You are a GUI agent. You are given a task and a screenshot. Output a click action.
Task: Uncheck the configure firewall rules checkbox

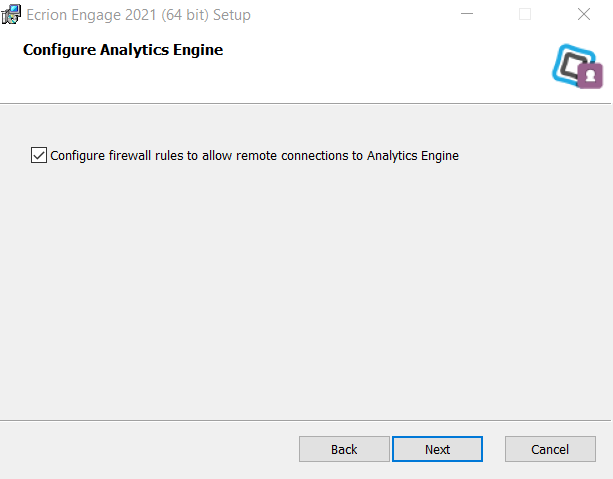(39, 155)
